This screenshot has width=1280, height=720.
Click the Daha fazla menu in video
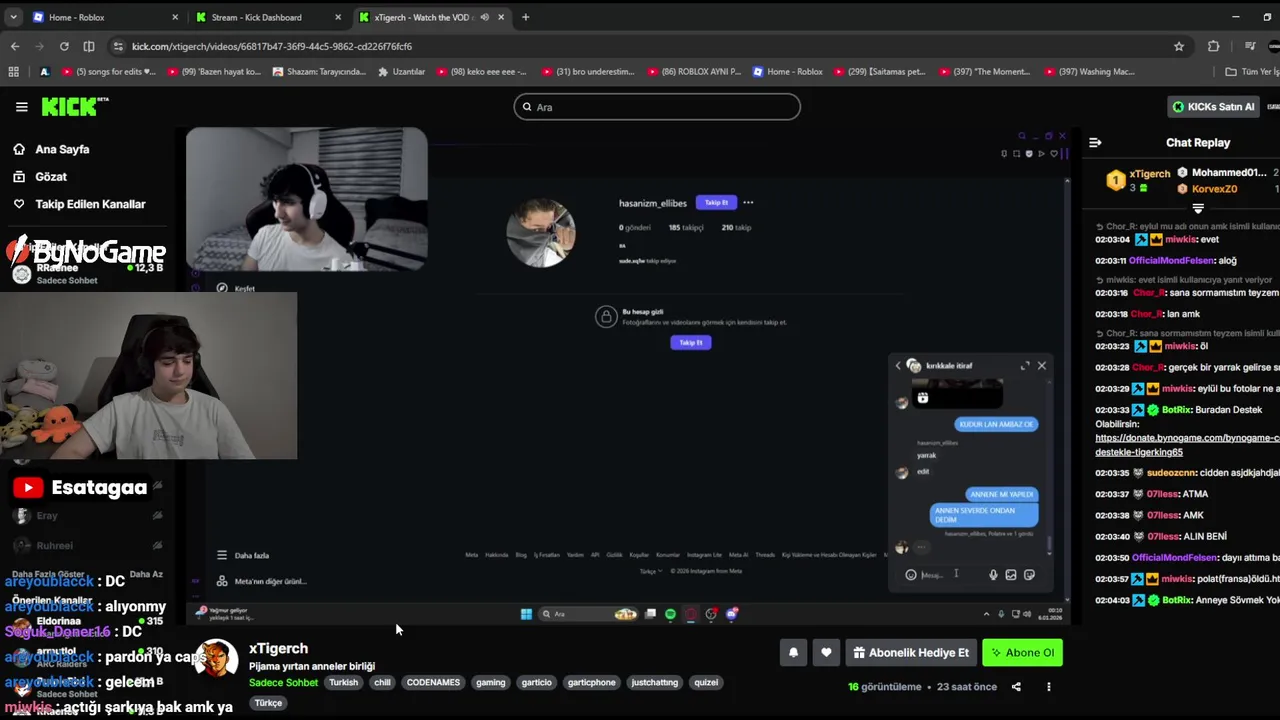point(243,555)
